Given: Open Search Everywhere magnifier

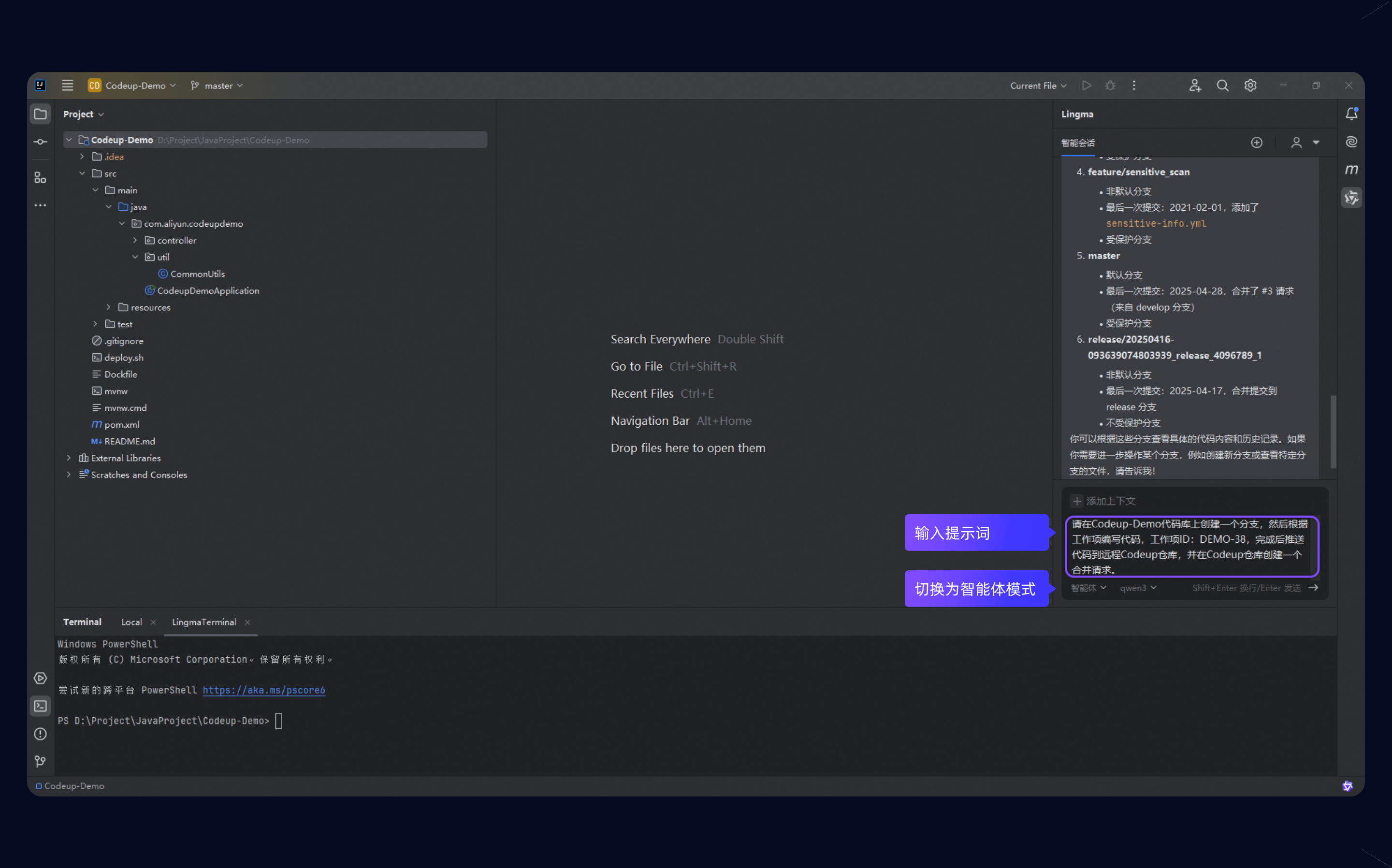Looking at the screenshot, I should pyautogui.click(x=1223, y=86).
